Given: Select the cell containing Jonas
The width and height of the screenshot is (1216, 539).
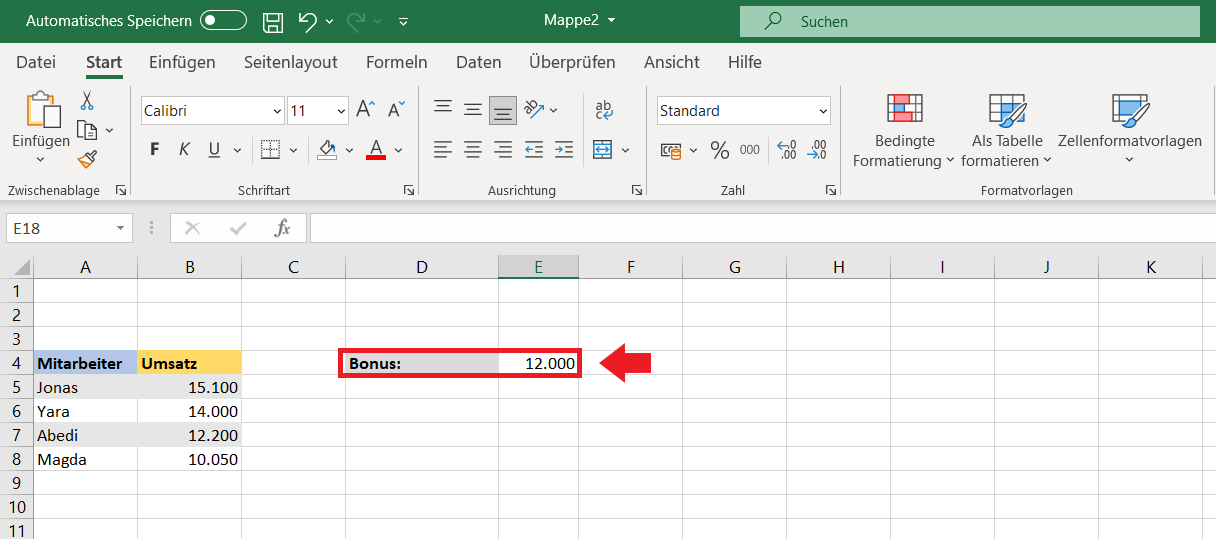Looking at the screenshot, I should coord(86,387).
